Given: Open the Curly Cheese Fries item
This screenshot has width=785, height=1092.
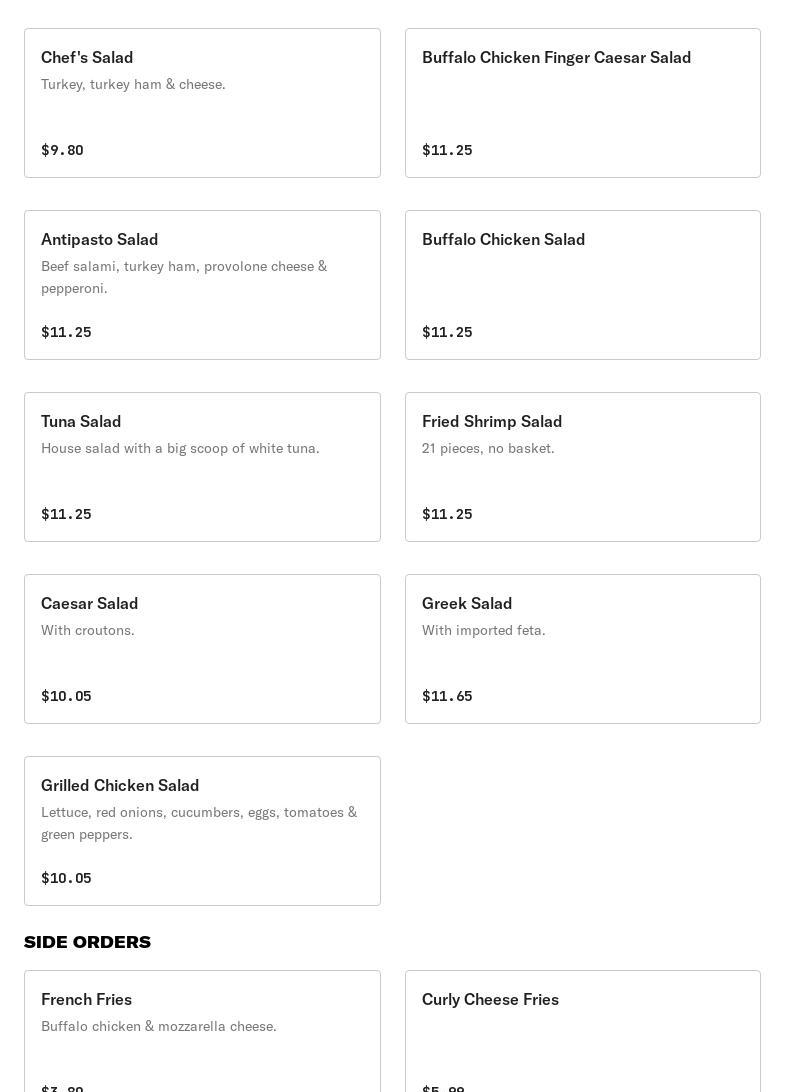Looking at the screenshot, I should [582, 1031].
